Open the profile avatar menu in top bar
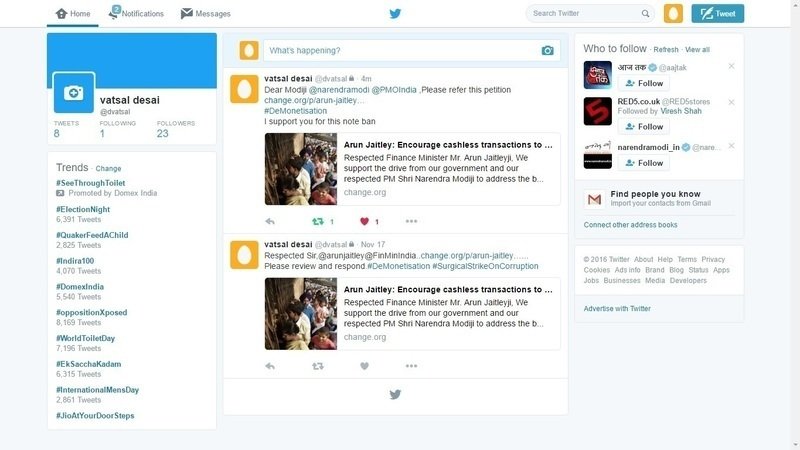The image size is (800, 450). pos(674,14)
